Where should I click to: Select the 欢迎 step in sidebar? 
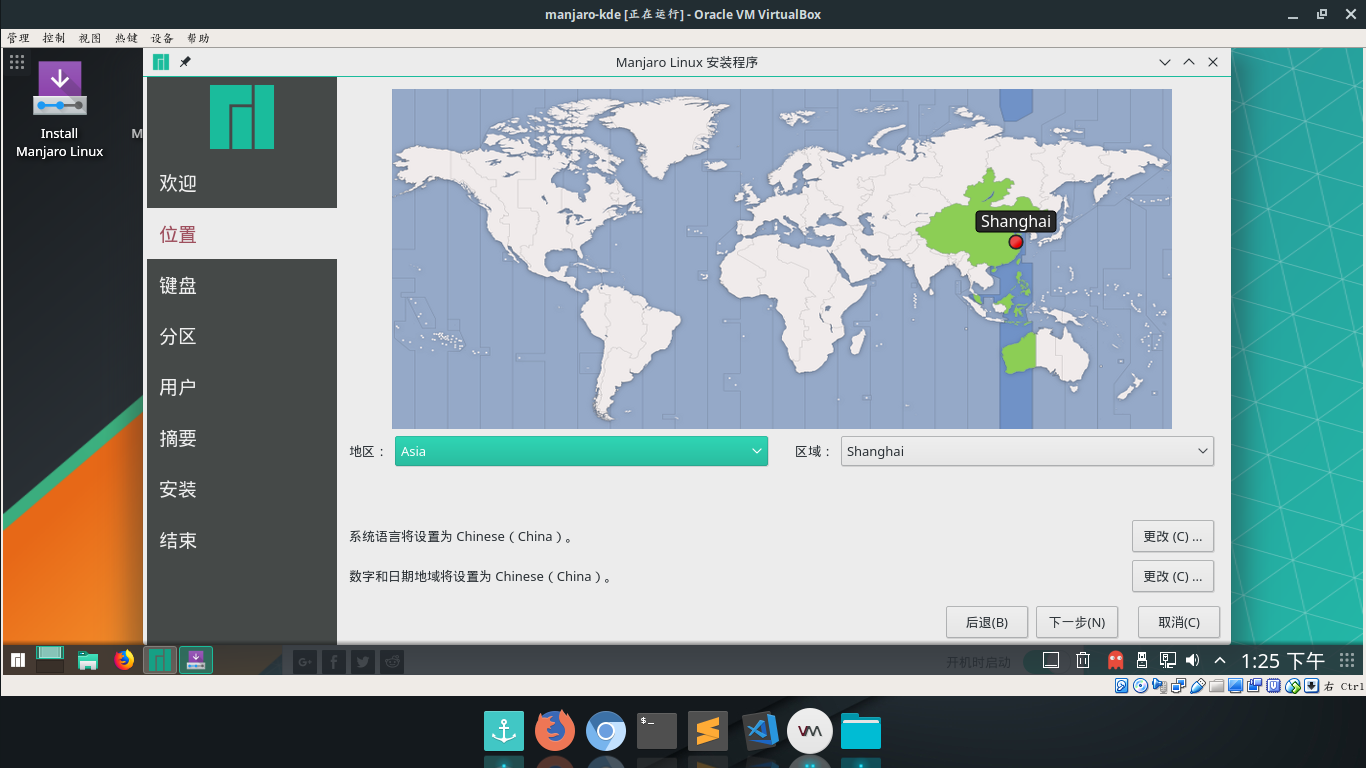pyautogui.click(x=242, y=183)
